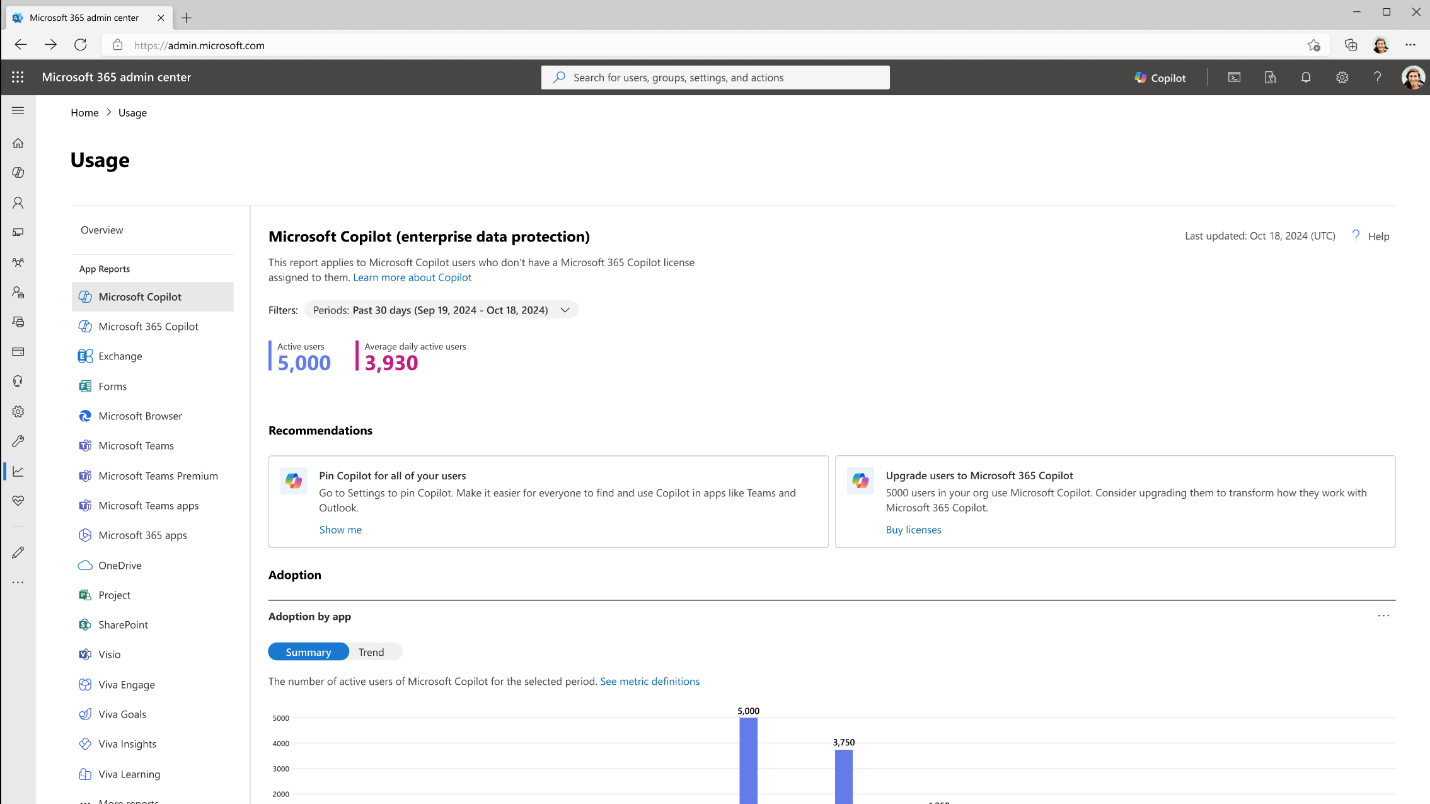Viewport: 1430px width, 804px height.
Task: Open the account avatar in admin header
Action: click(x=1413, y=77)
